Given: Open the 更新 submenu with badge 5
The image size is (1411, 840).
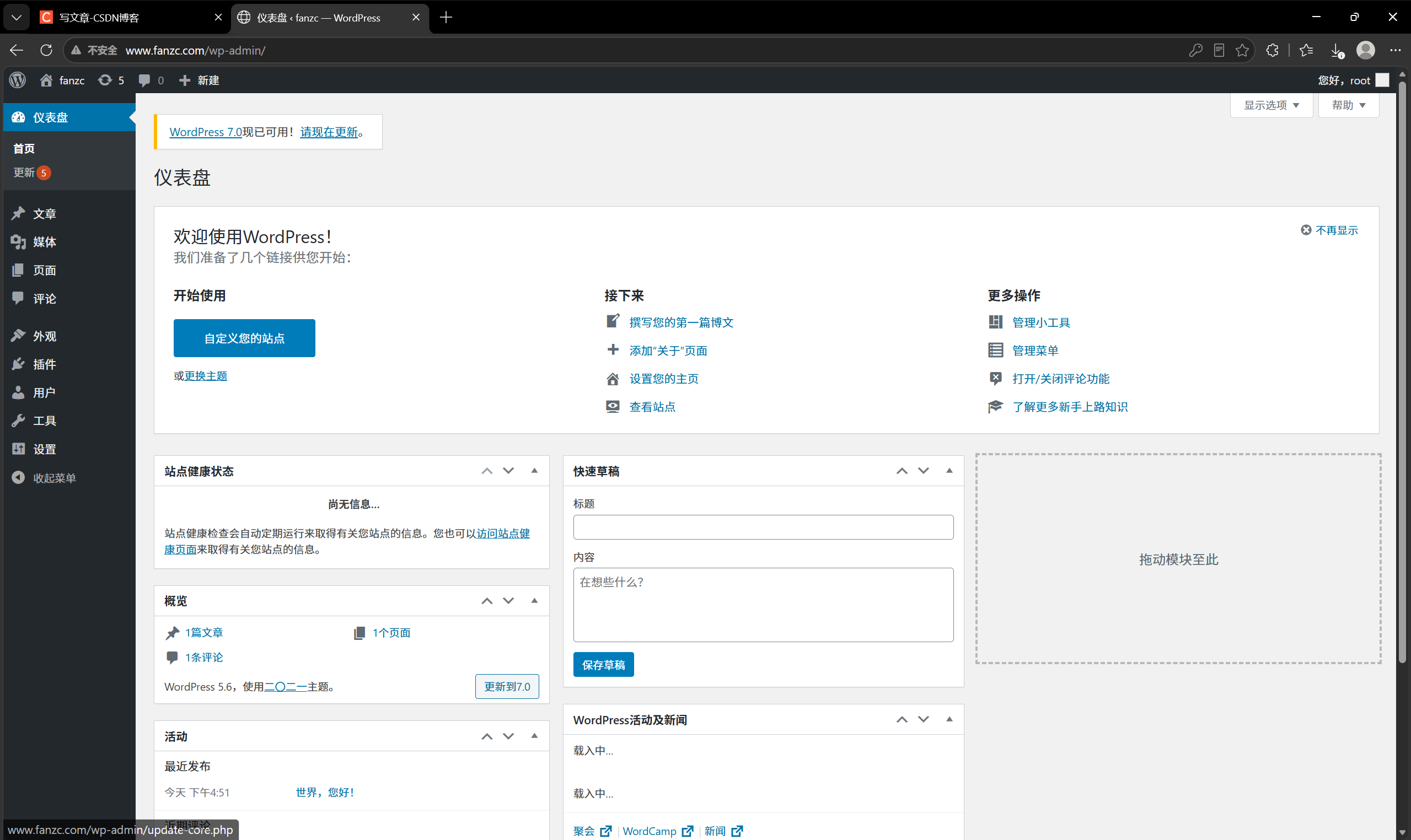Looking at the screenshot, I should [x=33, y=172].
